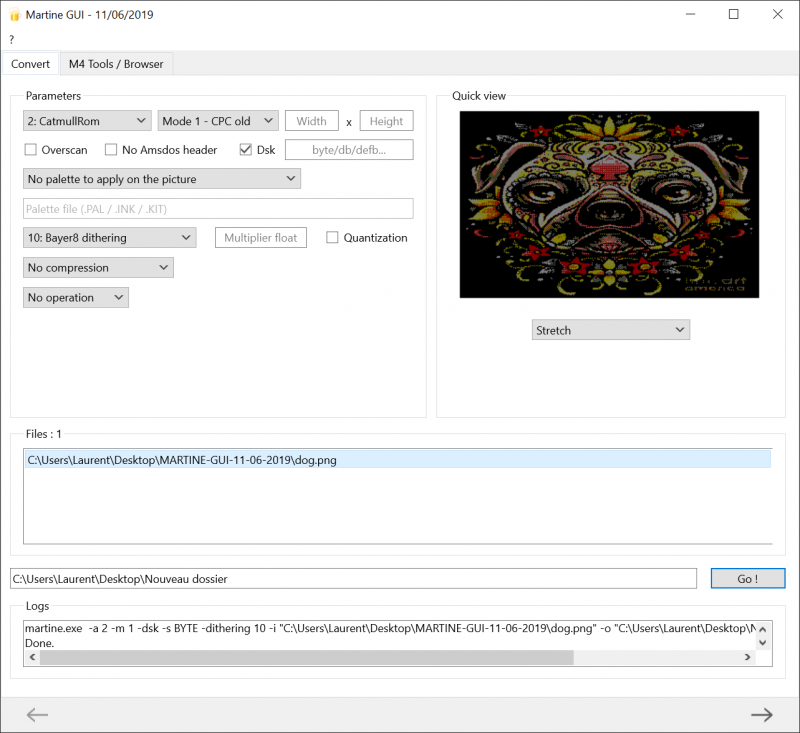Open the Stretch view mode dropdown
This screenshot has height=733, width=800.
coord(611,330)
